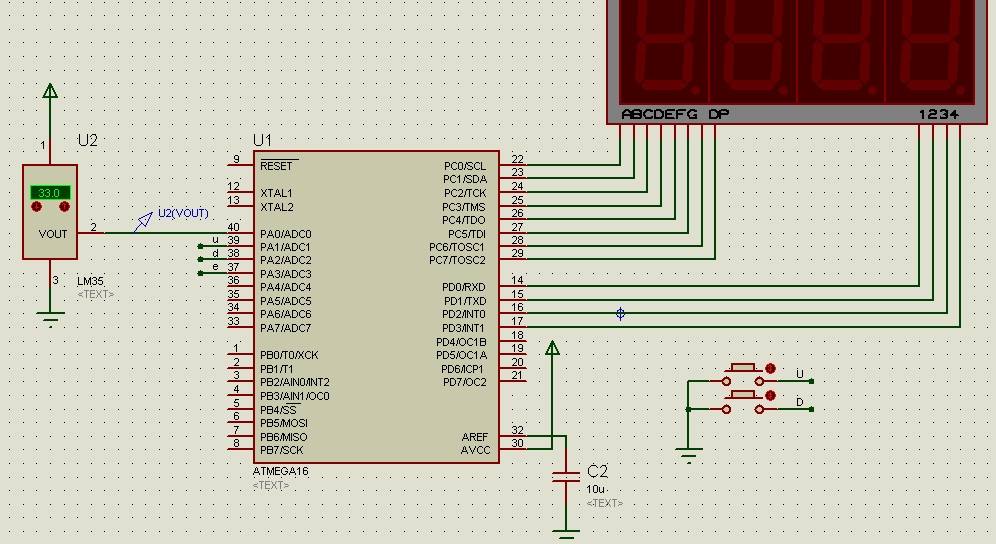Select the capacitor C2 symbol
The width and height of the screenshot is (996, 544).
pos(565,477)
